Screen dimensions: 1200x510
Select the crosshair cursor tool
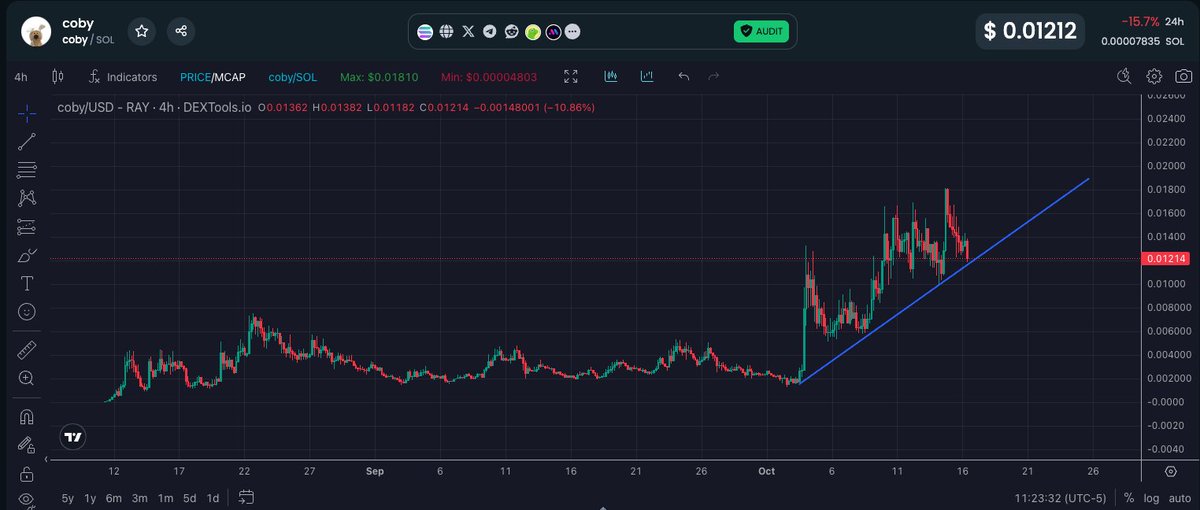click(x=27, y=113)
